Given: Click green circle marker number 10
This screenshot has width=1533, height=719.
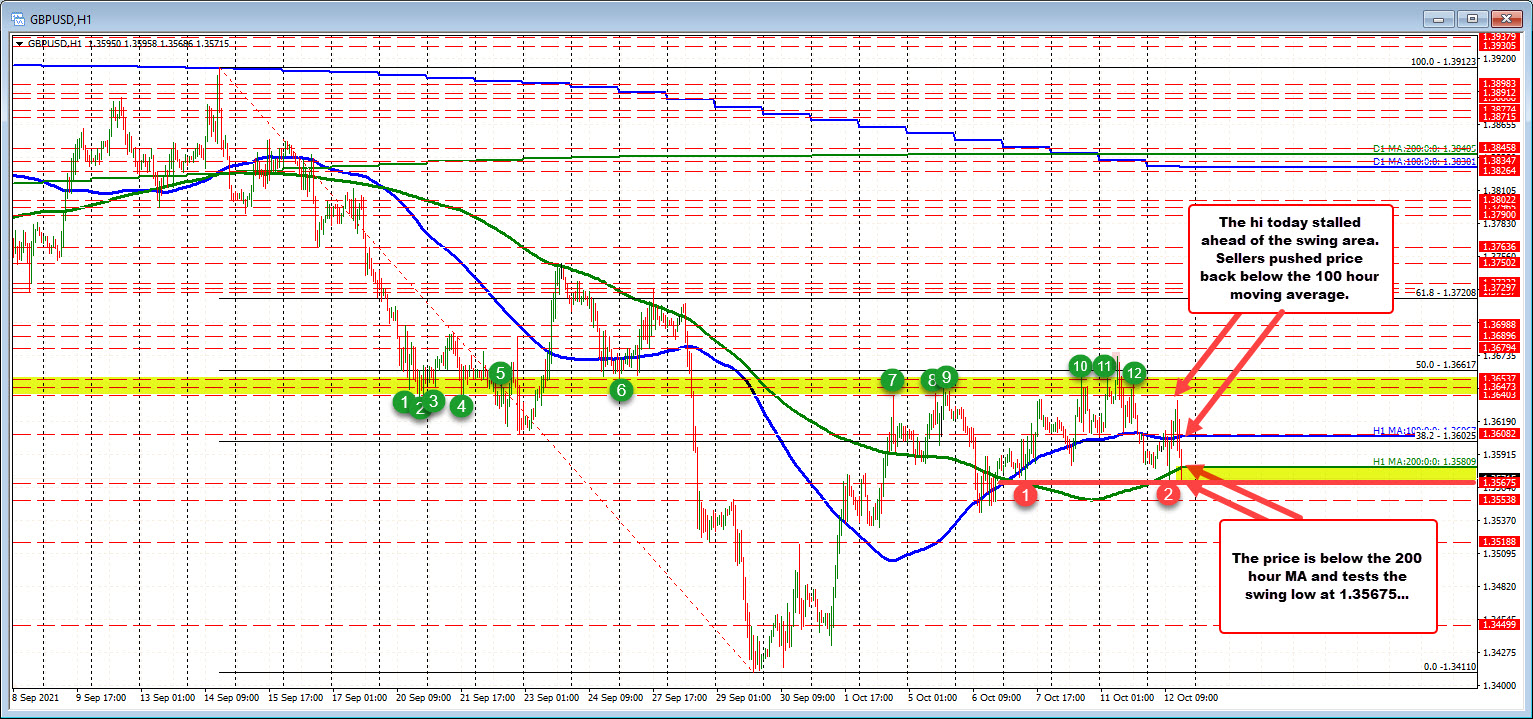Looking at the screenshot, I should (1080, 366).
